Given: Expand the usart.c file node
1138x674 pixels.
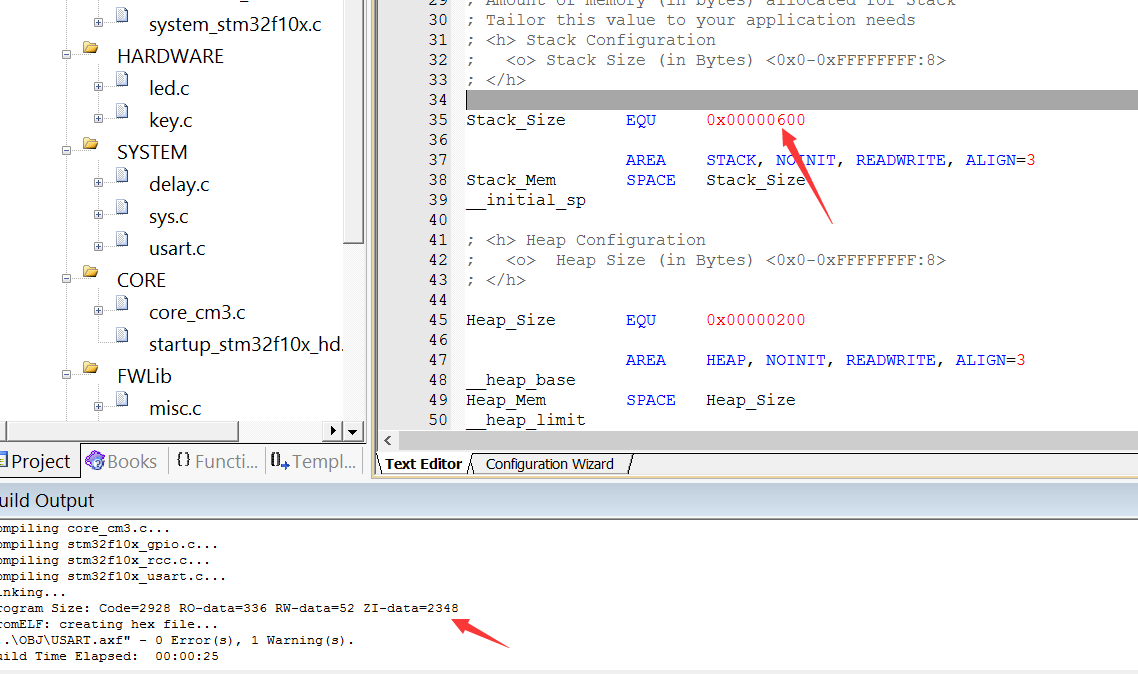Looking at the screenshot, I should tap(98, 246).
